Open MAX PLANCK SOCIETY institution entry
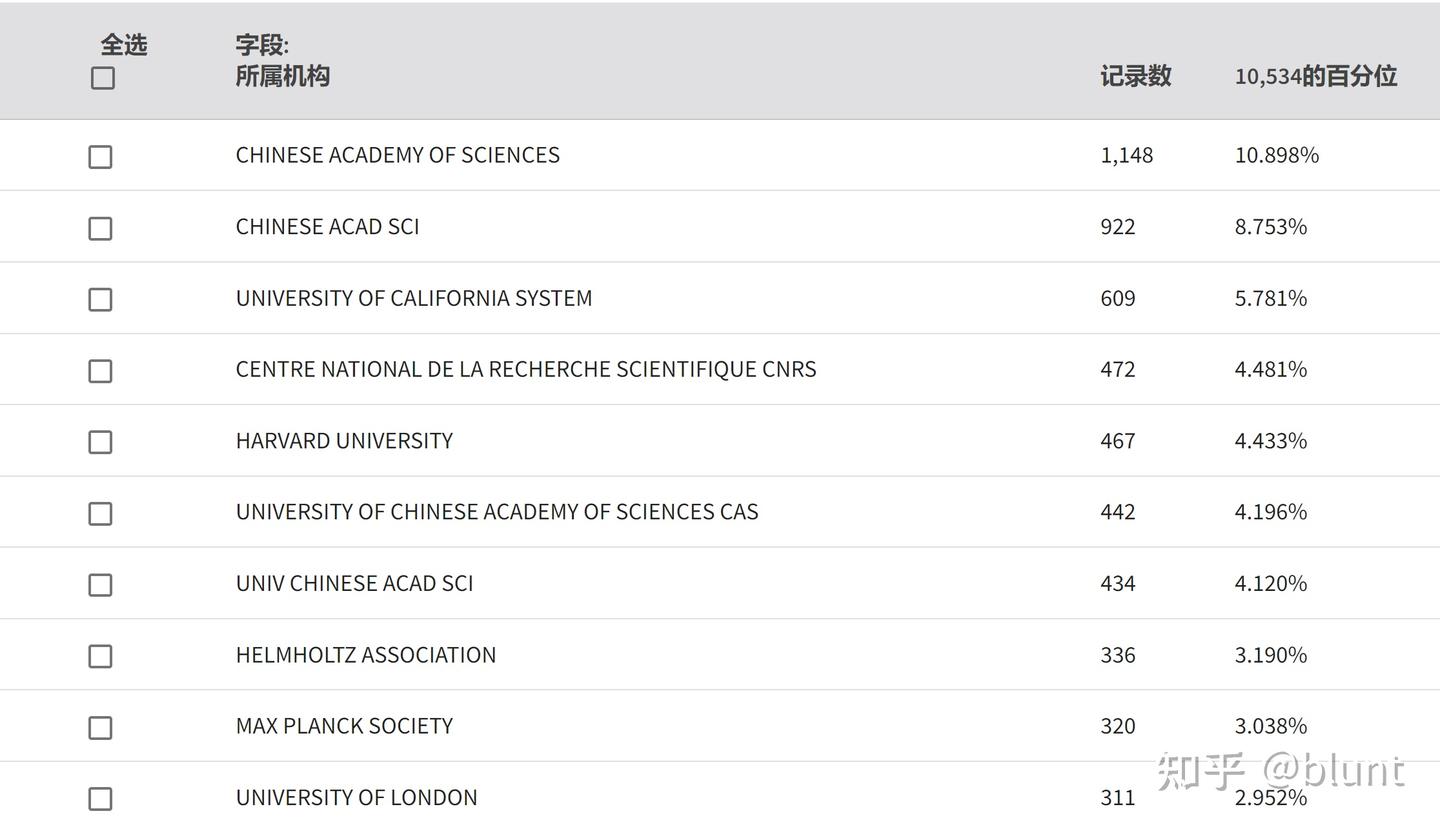Screen dimensions: 1440x829 tap(344, 726)
